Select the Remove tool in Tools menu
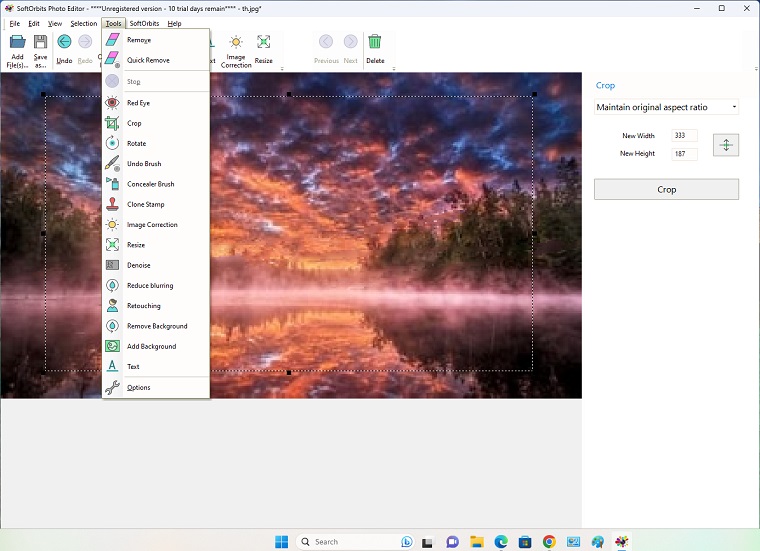This screenshot has width=760, height=551. 156,40
